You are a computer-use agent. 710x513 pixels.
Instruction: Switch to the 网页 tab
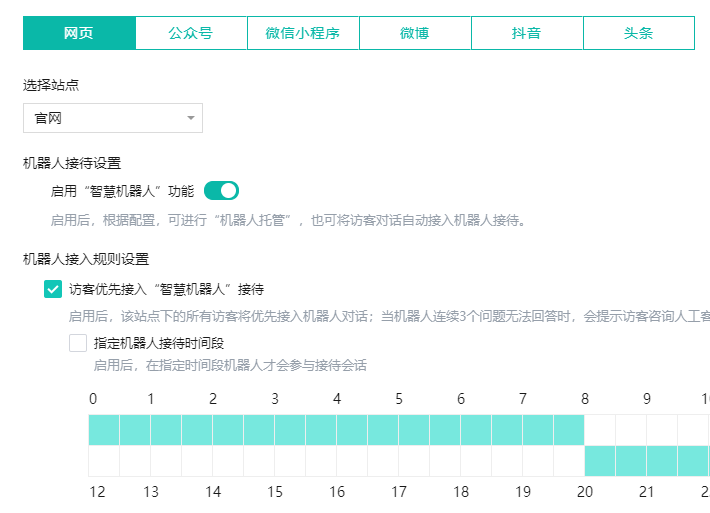(79, 33)
